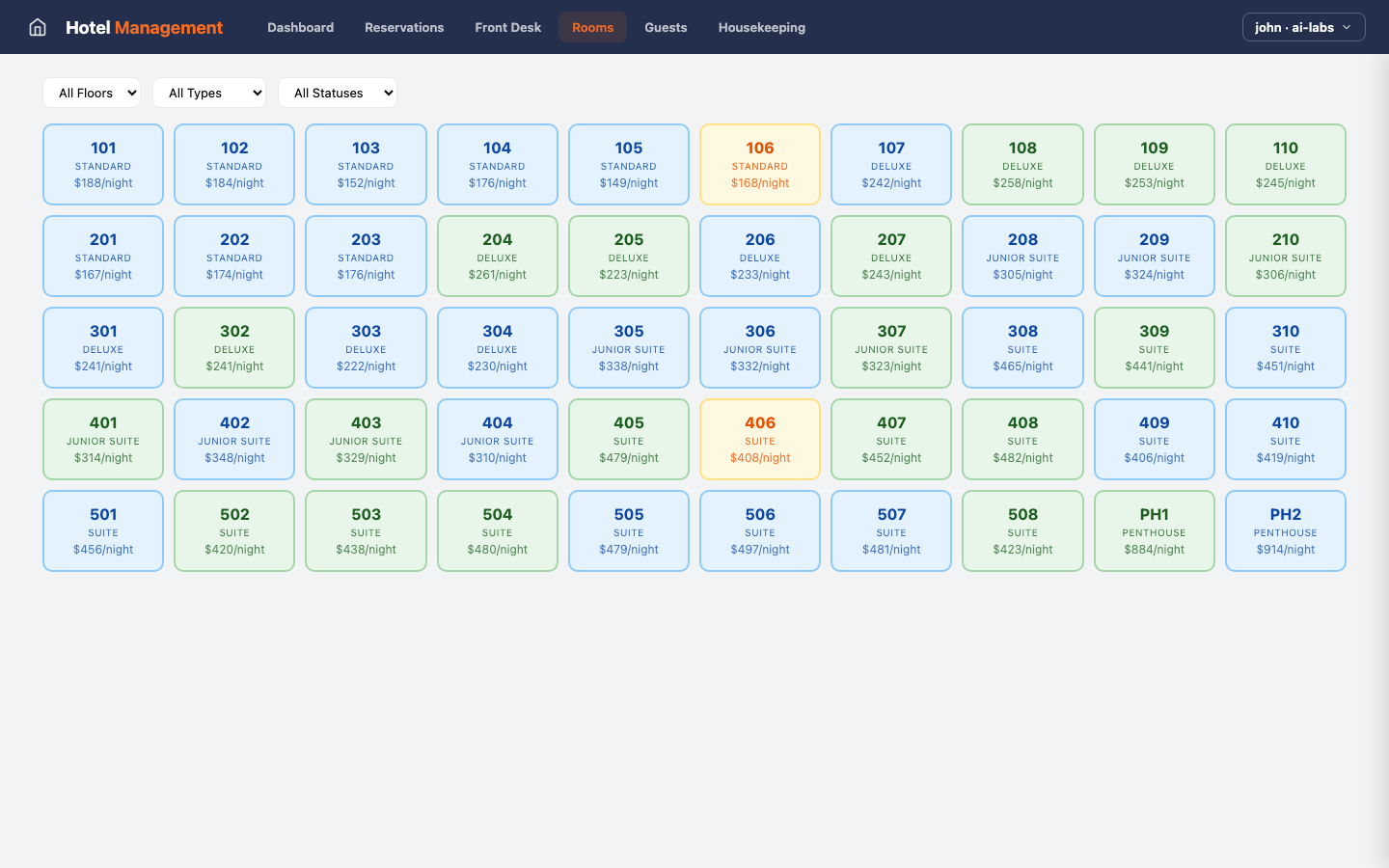This screenshot has width=1389, height=868.
Task: Open the Front Desk tab
Action: click(x=507, y=27)
